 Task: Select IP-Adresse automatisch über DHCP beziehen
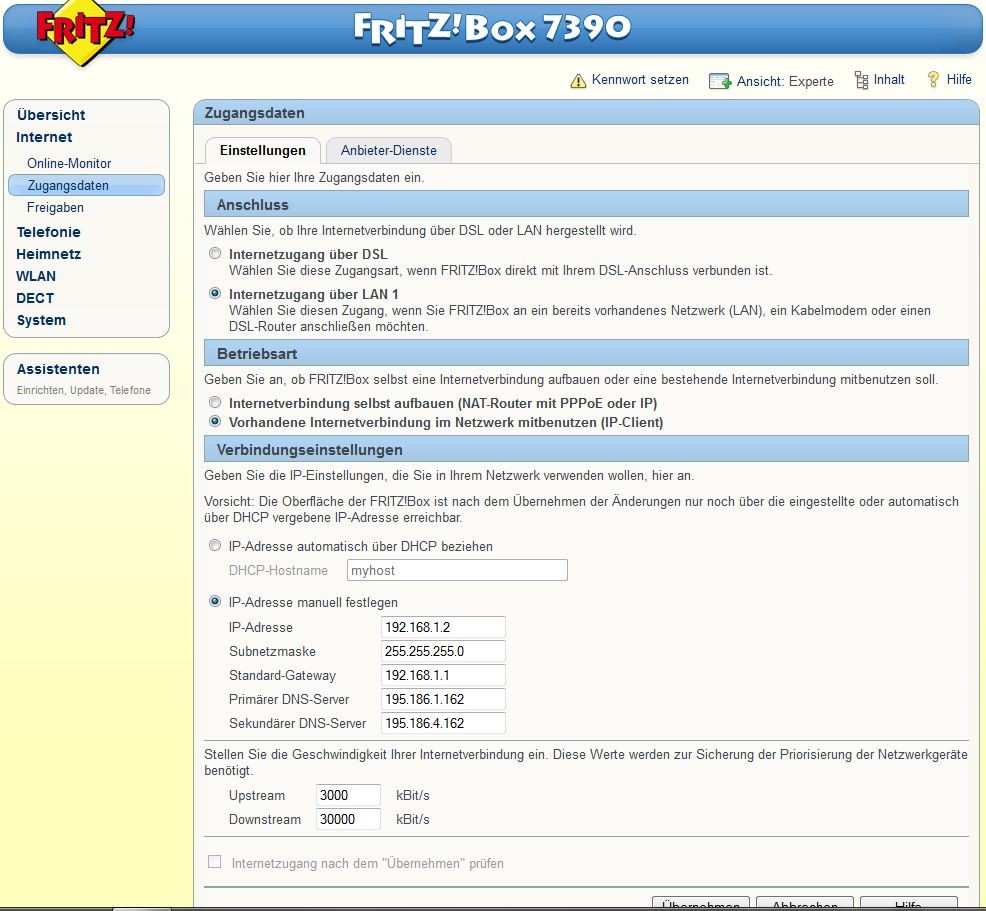(215, 547)
